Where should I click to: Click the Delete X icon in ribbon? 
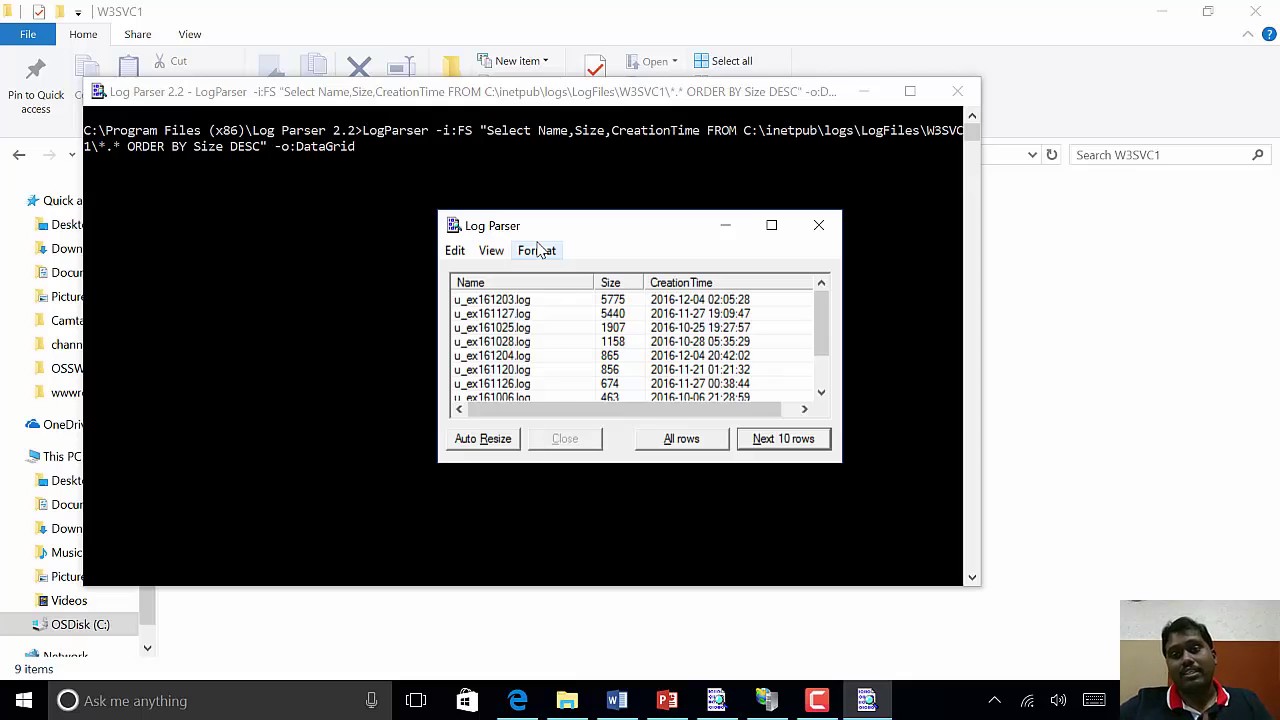pyautogui.click(x=359, y=68)
